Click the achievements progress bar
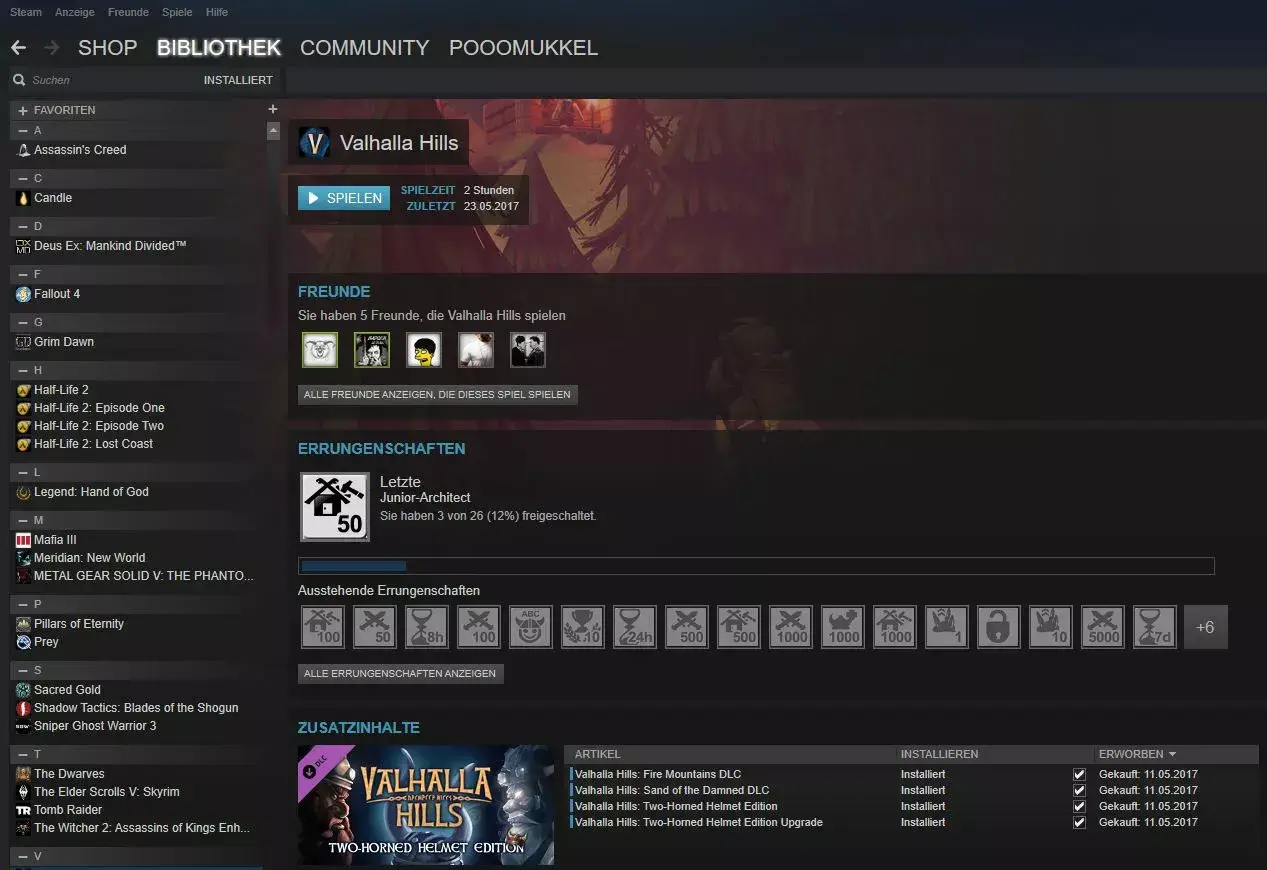Image resolution: width=1267 pixels, height=870 pixels. 756,566
